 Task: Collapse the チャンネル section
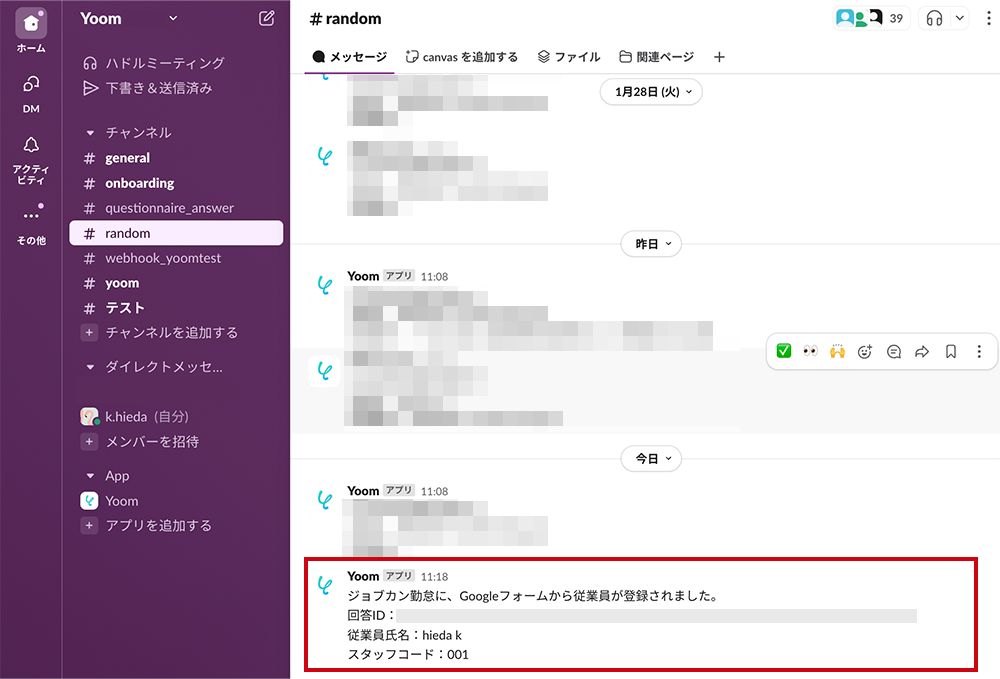point(90,133)
